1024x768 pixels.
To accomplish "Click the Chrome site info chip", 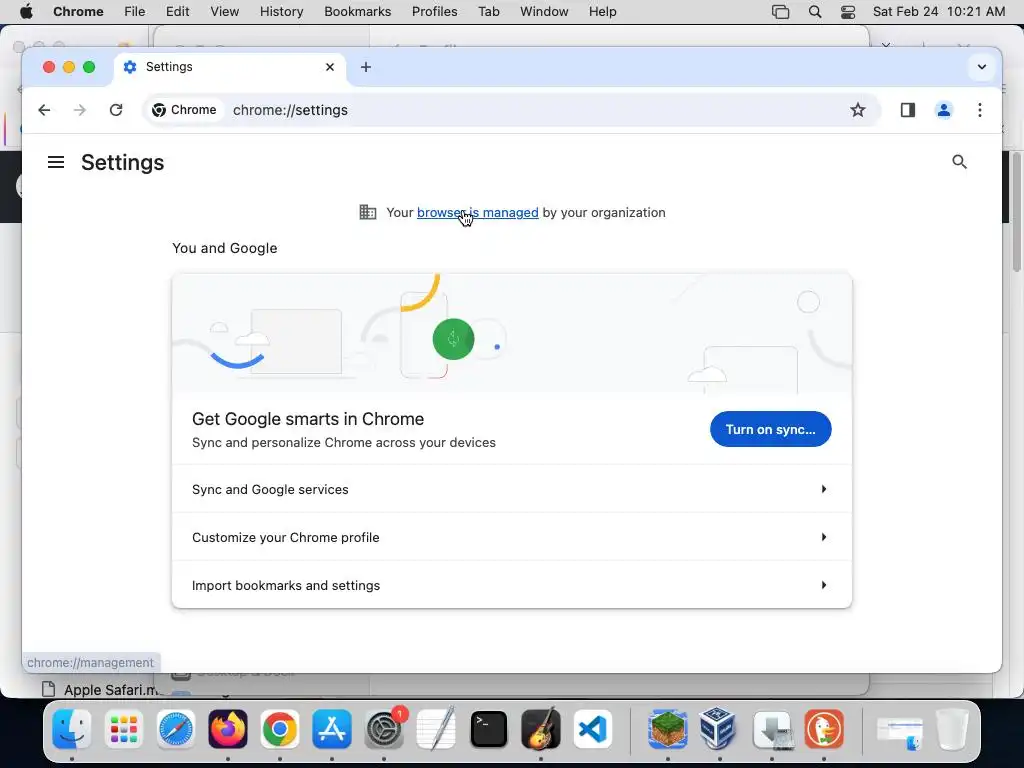I will tap(184, 110).
